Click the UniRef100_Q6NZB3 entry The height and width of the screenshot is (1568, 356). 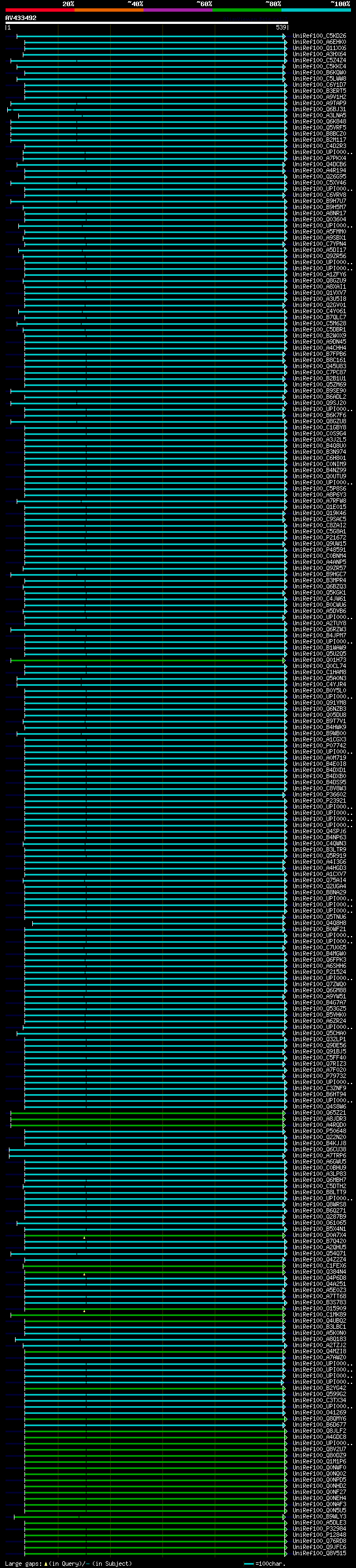tap(319, 709)
